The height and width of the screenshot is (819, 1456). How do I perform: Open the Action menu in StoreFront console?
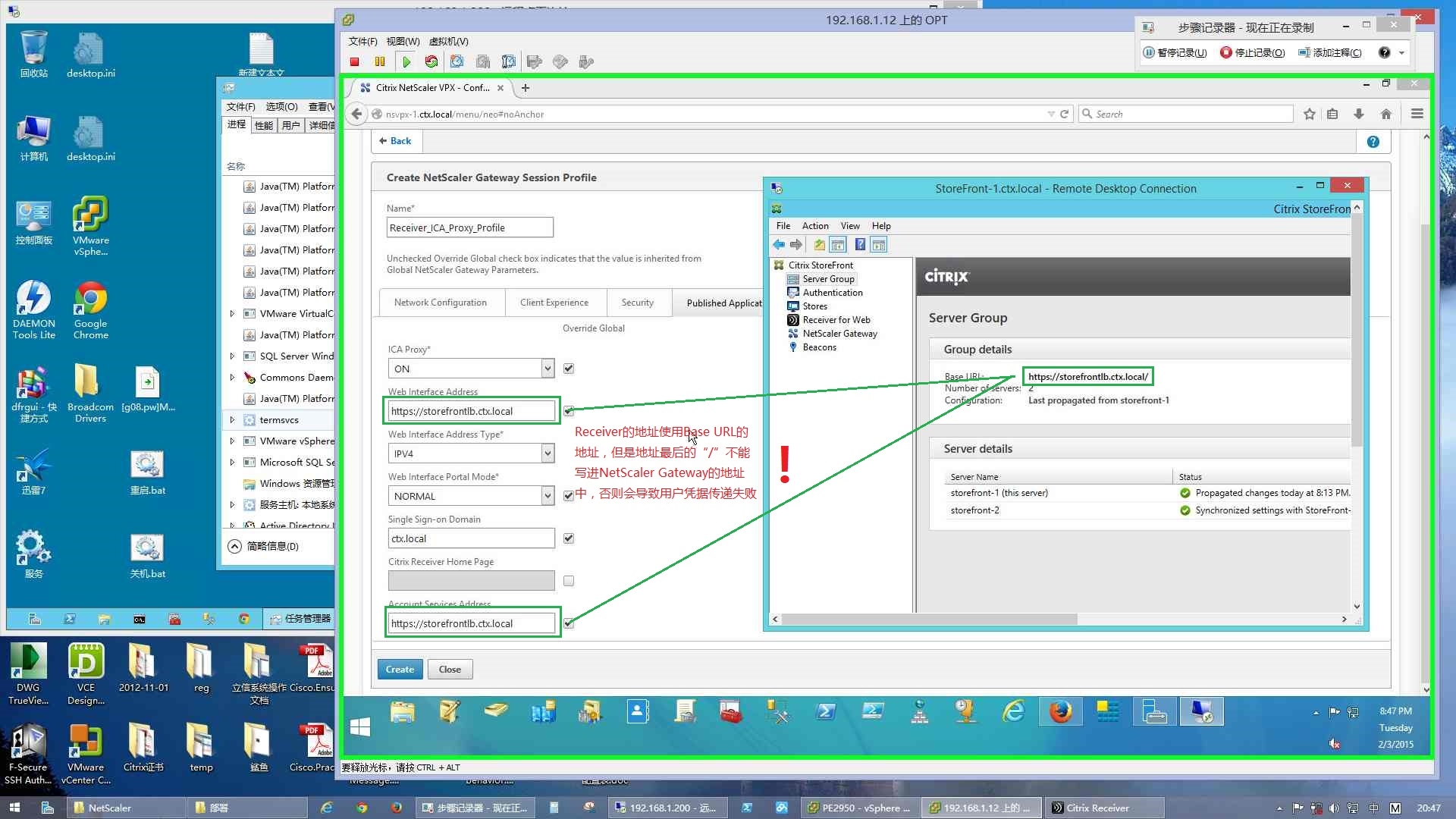[815, 226]
